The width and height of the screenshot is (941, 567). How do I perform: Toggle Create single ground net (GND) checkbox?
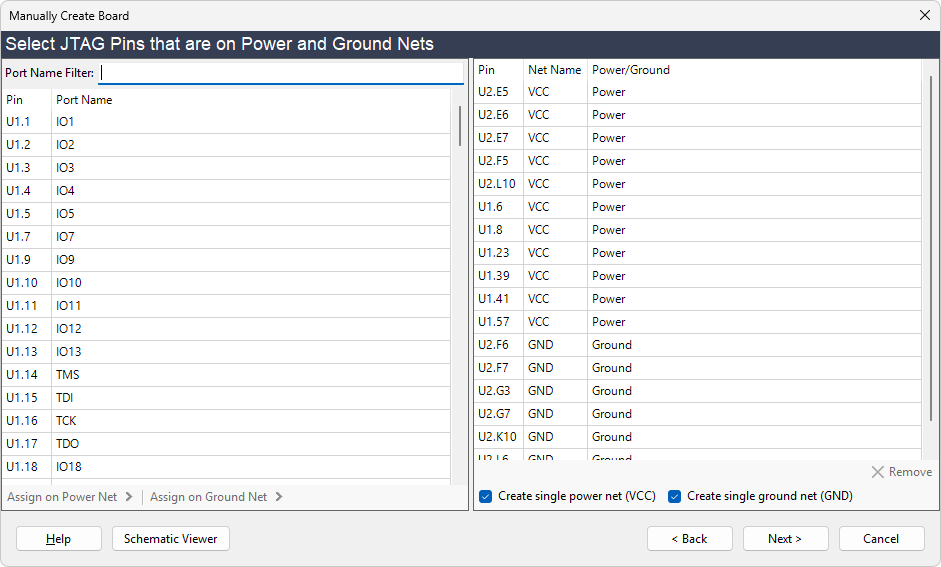[675, 496]
